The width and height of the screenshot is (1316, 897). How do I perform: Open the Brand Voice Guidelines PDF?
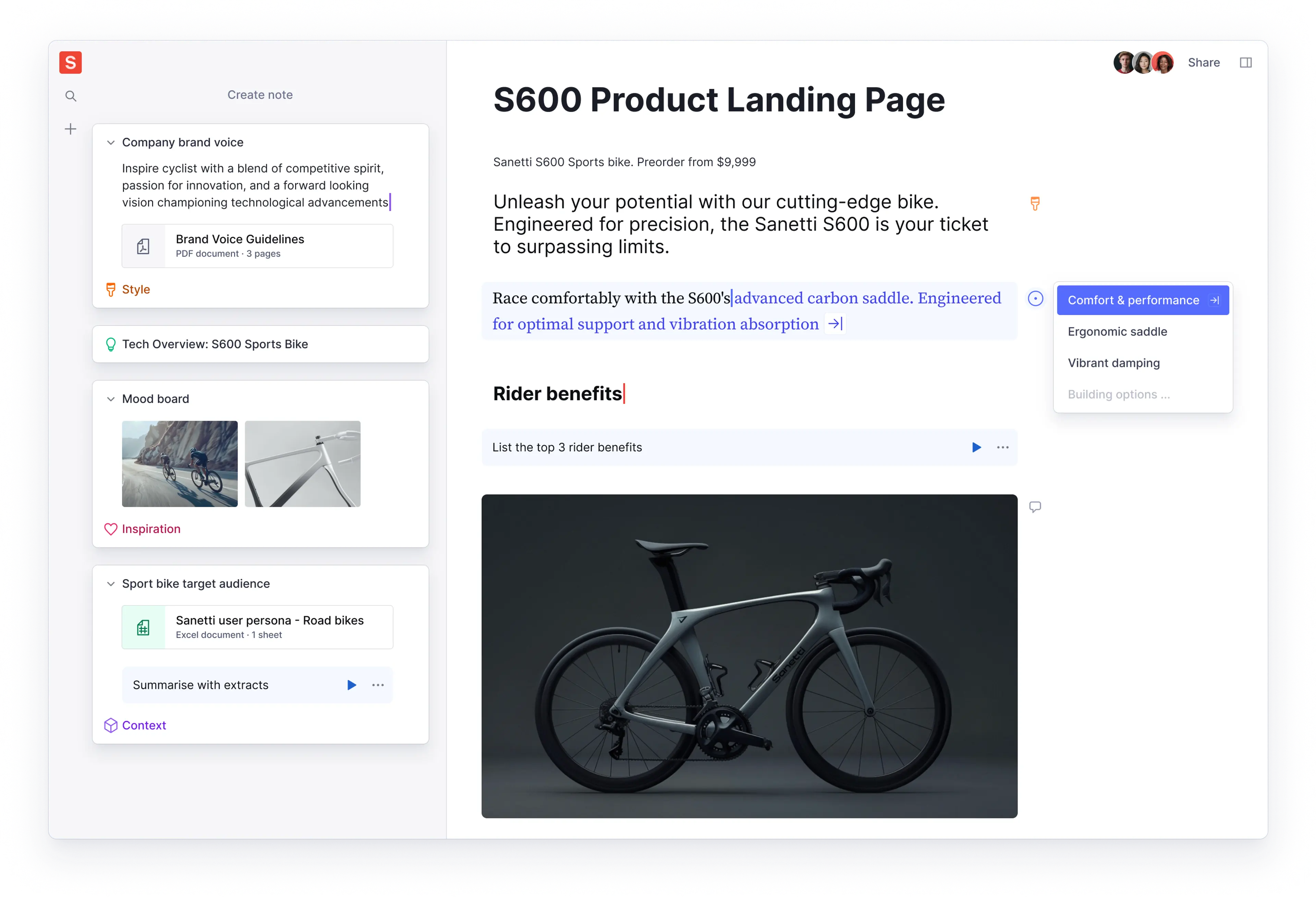[x=257, y=246]
